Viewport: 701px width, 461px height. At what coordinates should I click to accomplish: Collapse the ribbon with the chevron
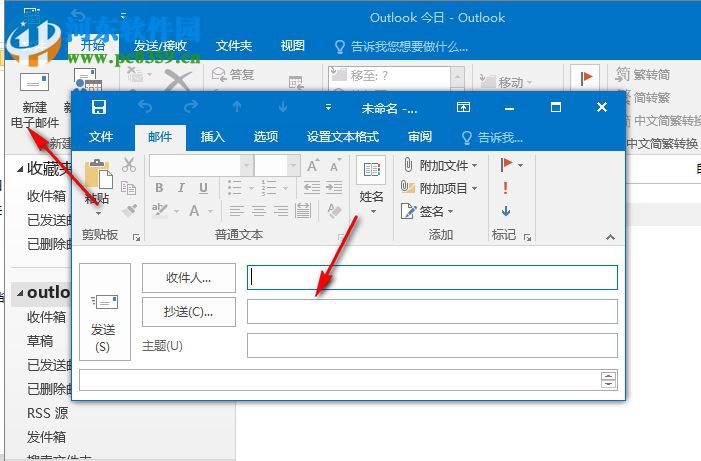click(x=610, y=237)
